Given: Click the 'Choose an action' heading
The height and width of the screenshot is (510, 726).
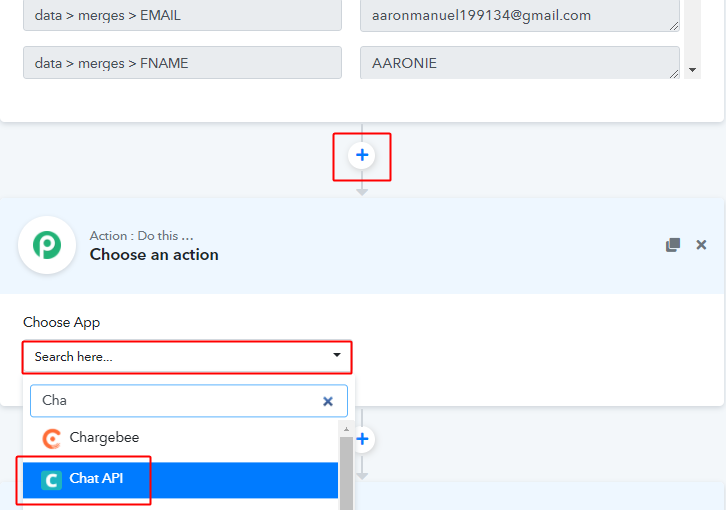Looking at the screenshot, I should (x=154, y=255).
